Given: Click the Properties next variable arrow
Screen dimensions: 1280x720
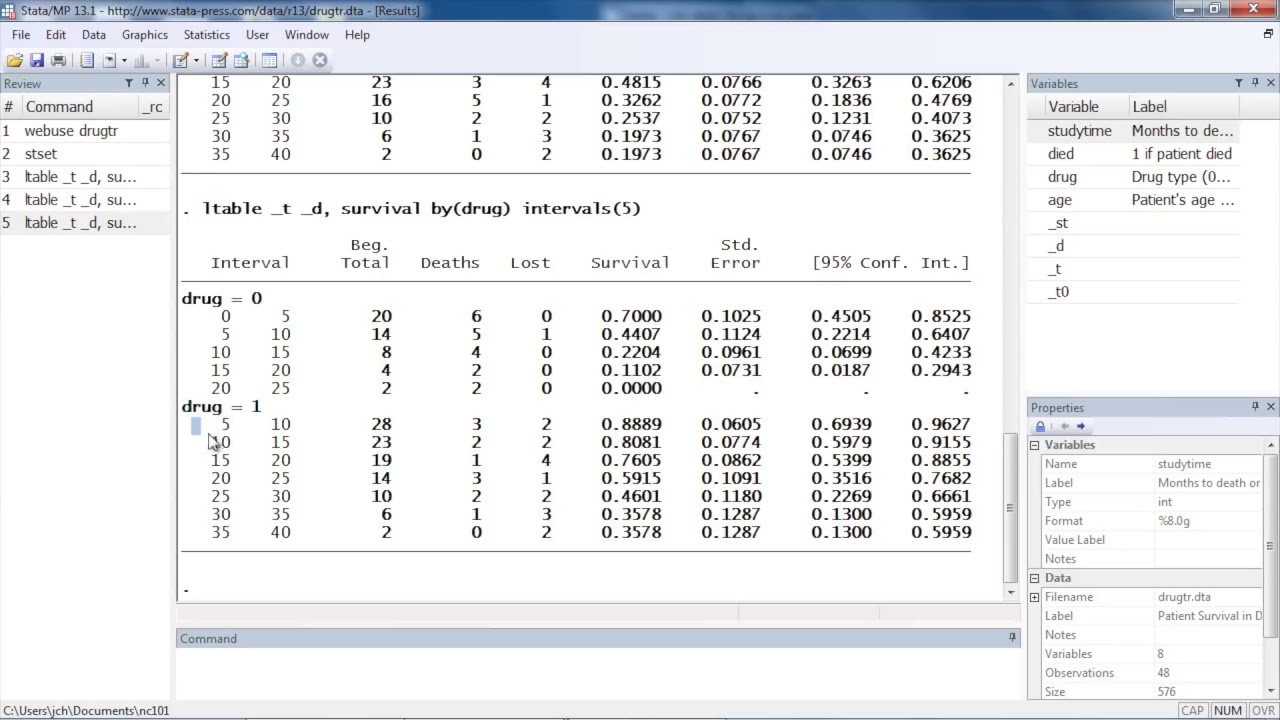Looking at the screenshot, I should point(1081,427).
